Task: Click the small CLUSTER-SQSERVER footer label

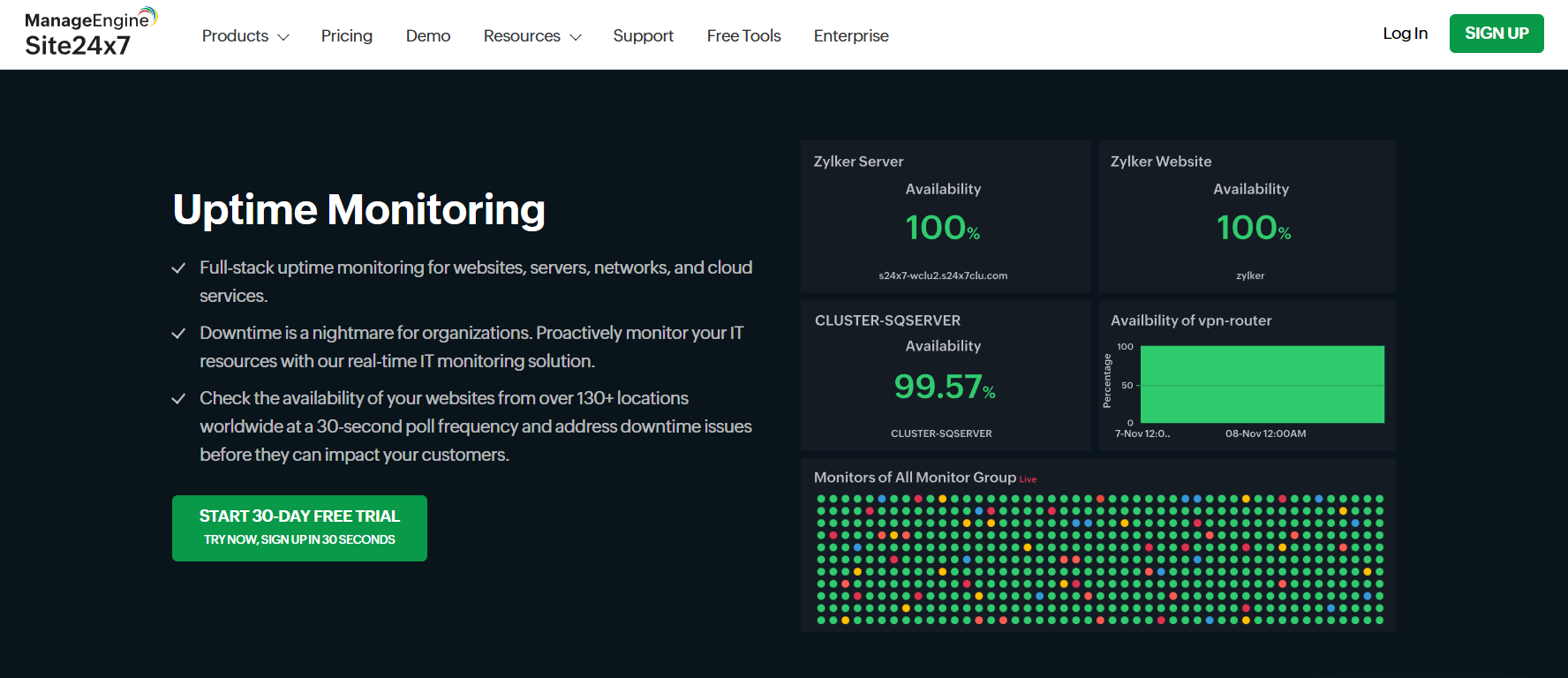Action: (941, 433)
